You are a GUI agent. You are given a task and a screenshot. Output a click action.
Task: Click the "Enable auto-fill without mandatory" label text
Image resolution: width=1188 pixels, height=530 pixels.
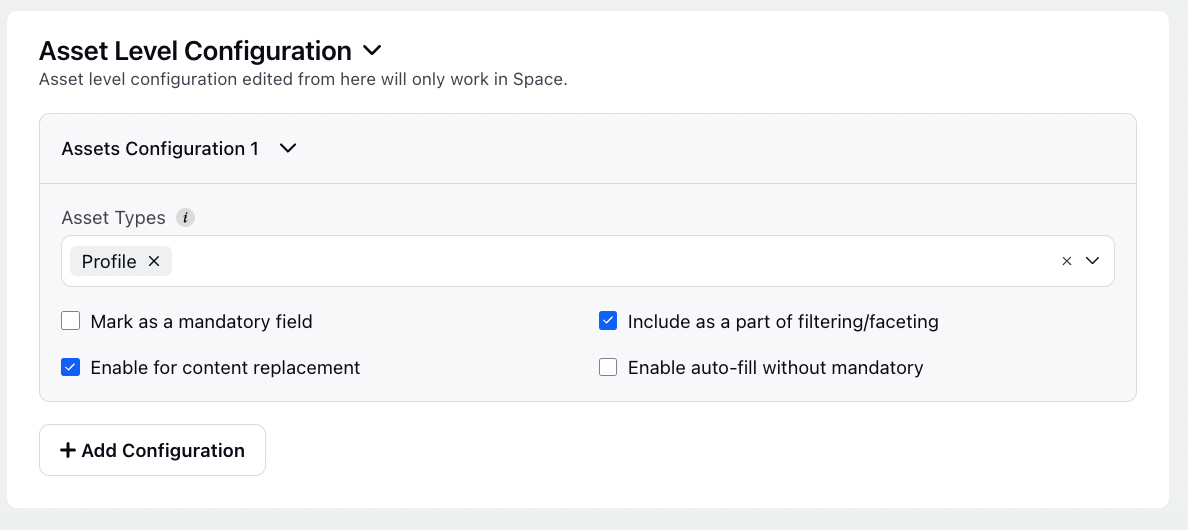[776, 368]
